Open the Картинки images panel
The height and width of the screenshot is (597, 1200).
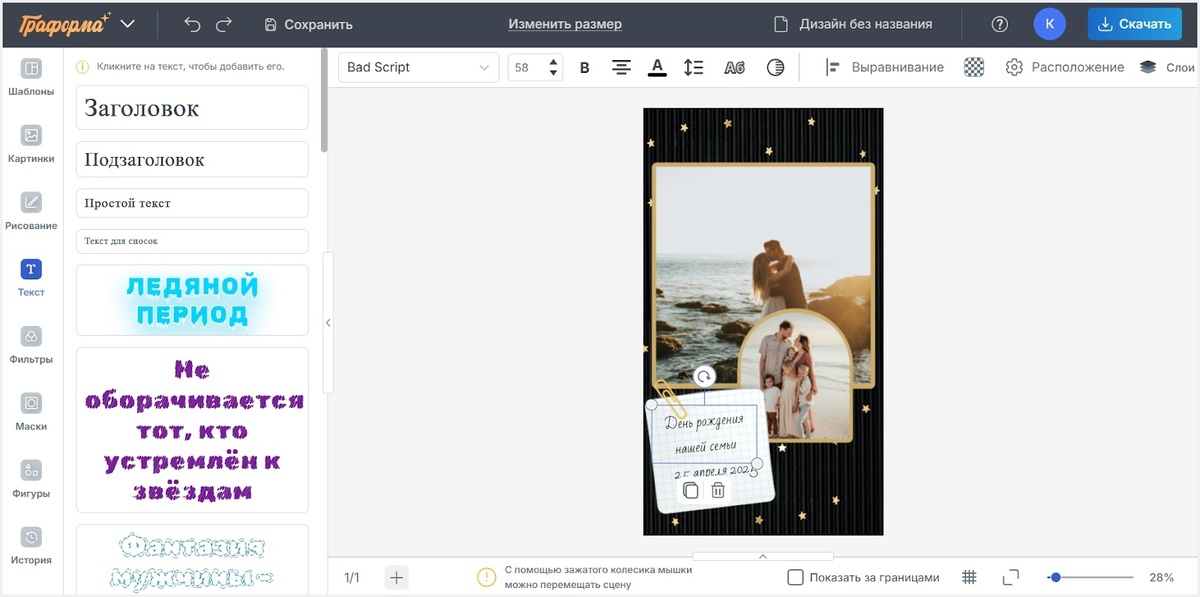(x=31, y=144)
